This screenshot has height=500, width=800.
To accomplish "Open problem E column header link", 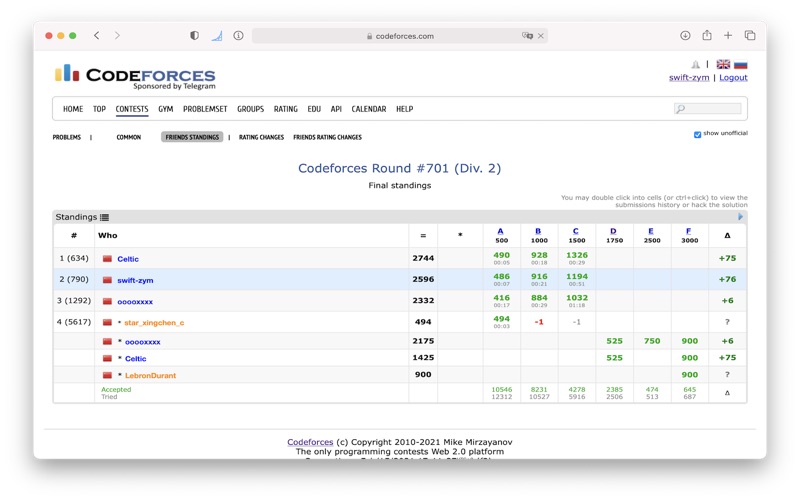I will click(x=651, y=231).
